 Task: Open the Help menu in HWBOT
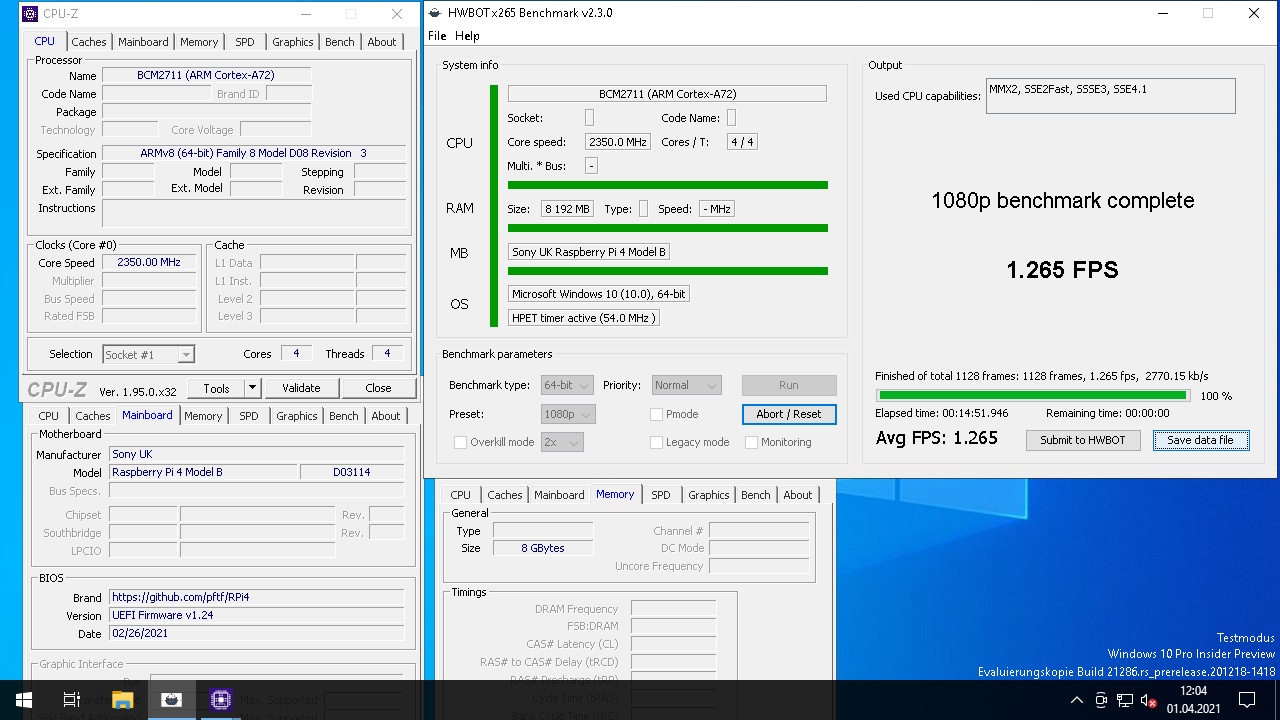[467, 36]
